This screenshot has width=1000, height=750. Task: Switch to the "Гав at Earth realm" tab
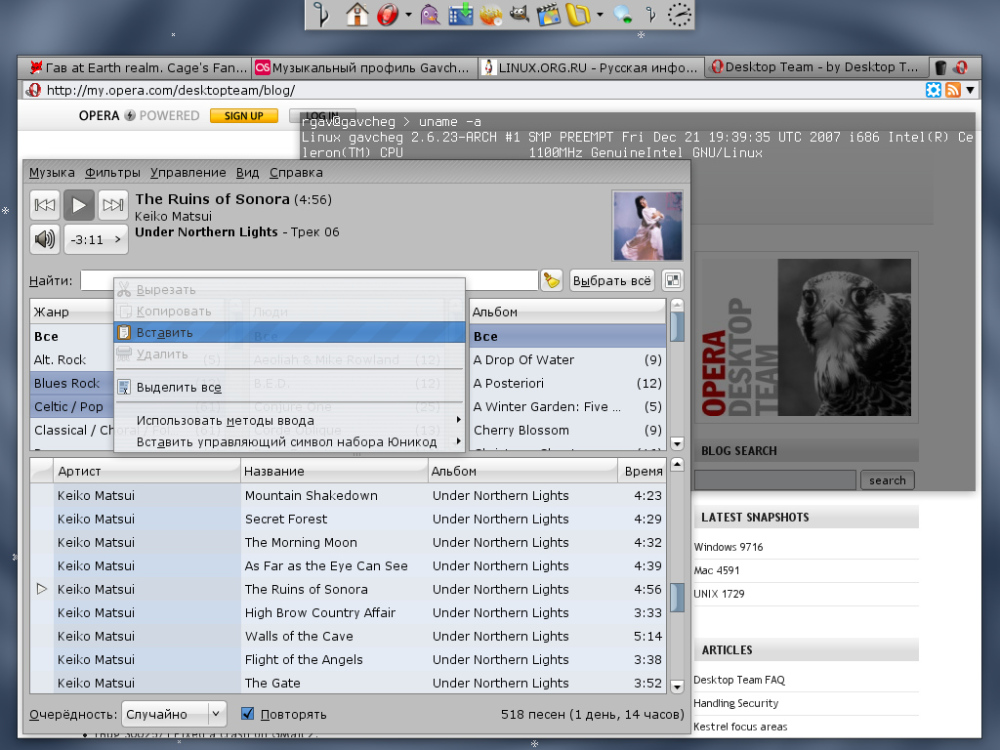click(x=138, y=68)
